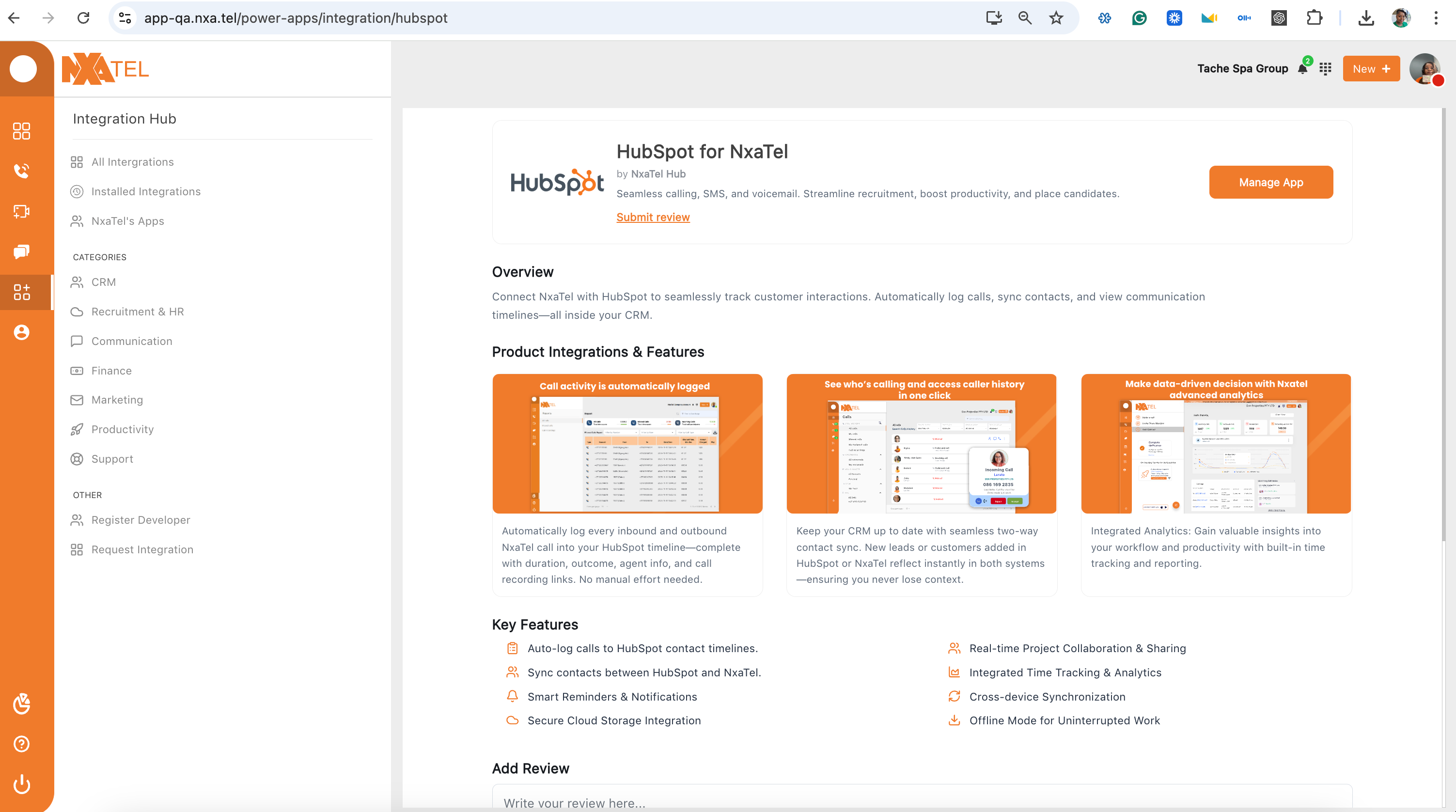Click the Integration Hub heading
This screenshot has width=1456, height=812.
[125, 119]
